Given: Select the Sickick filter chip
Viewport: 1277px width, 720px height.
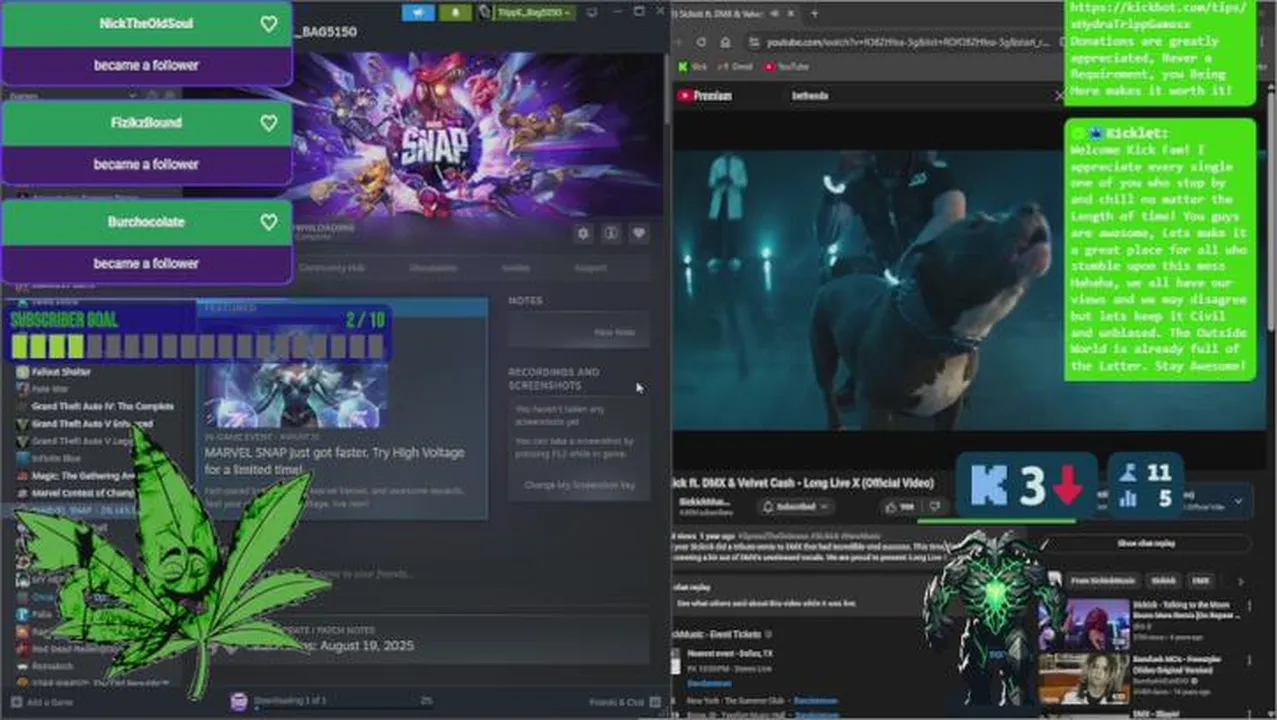Looking at the screenshot, I should pos(1163,581).
